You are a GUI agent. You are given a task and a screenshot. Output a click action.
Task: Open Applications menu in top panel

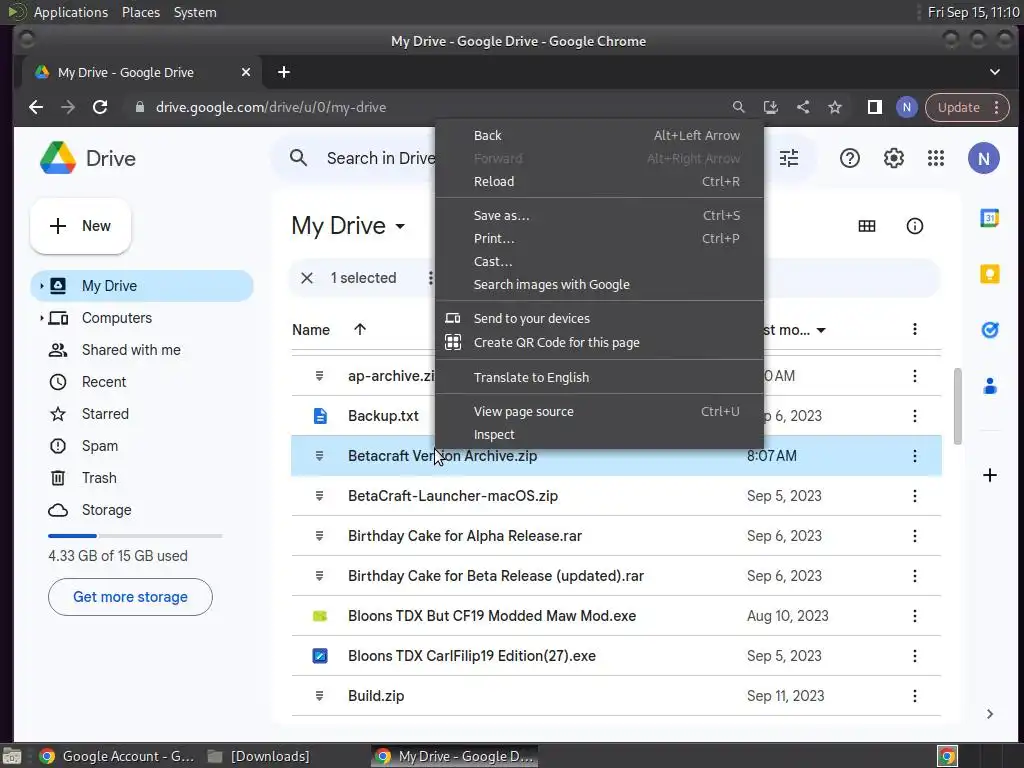tap(71, 12)
